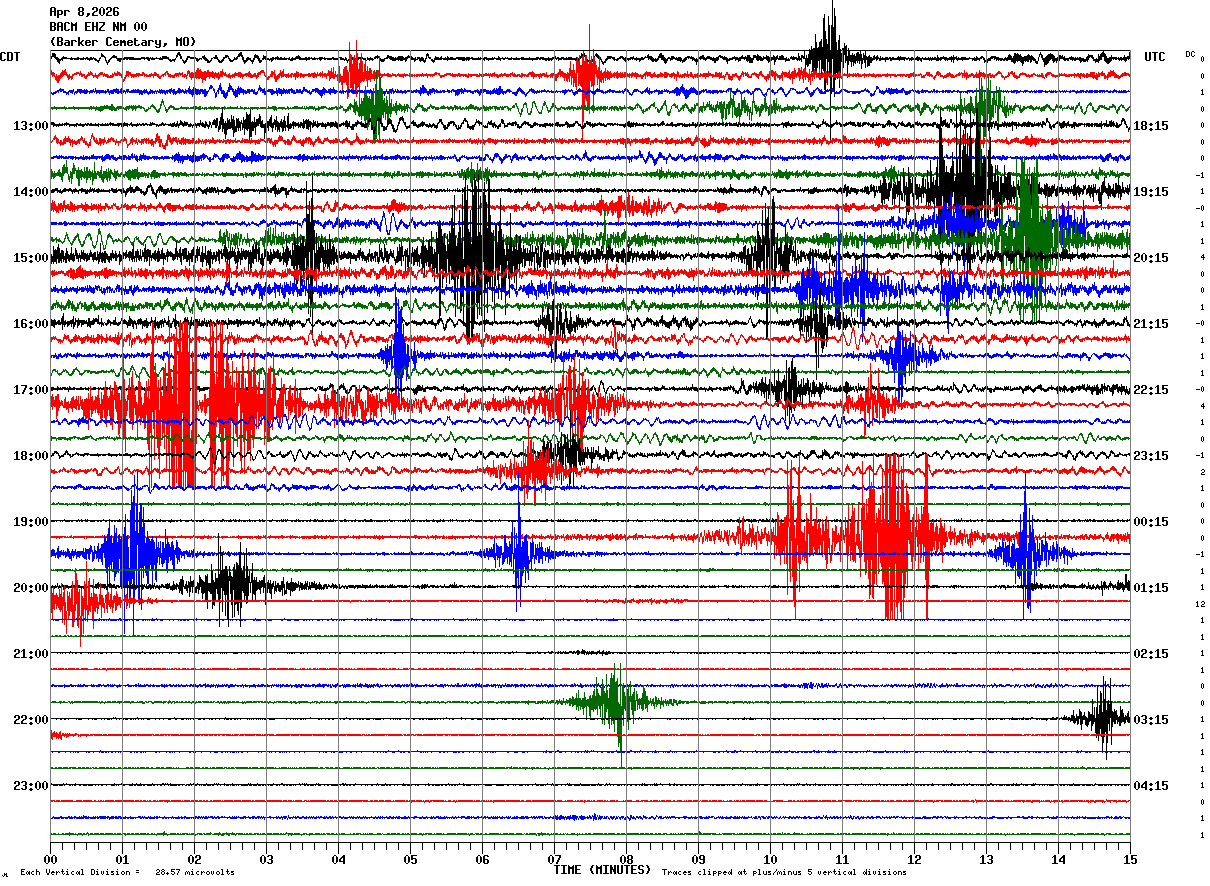Select the station code "BACM EHZ NM 00"
Screen dimensions: 1210x886
[x=98, y=27]
